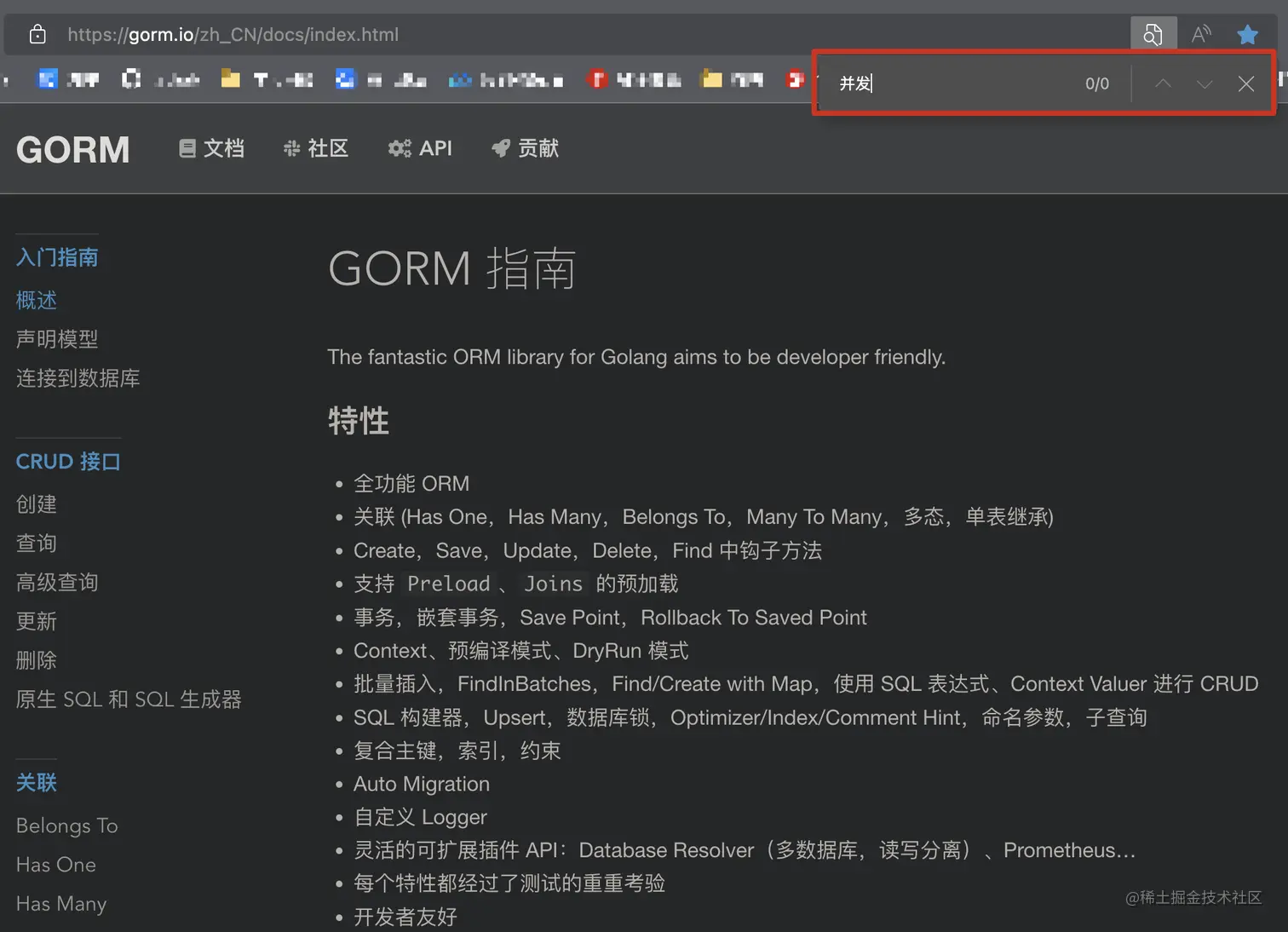Click the 复合主键，索引，约束 list item
The image size is (1288, 932).
pos(457,751)
